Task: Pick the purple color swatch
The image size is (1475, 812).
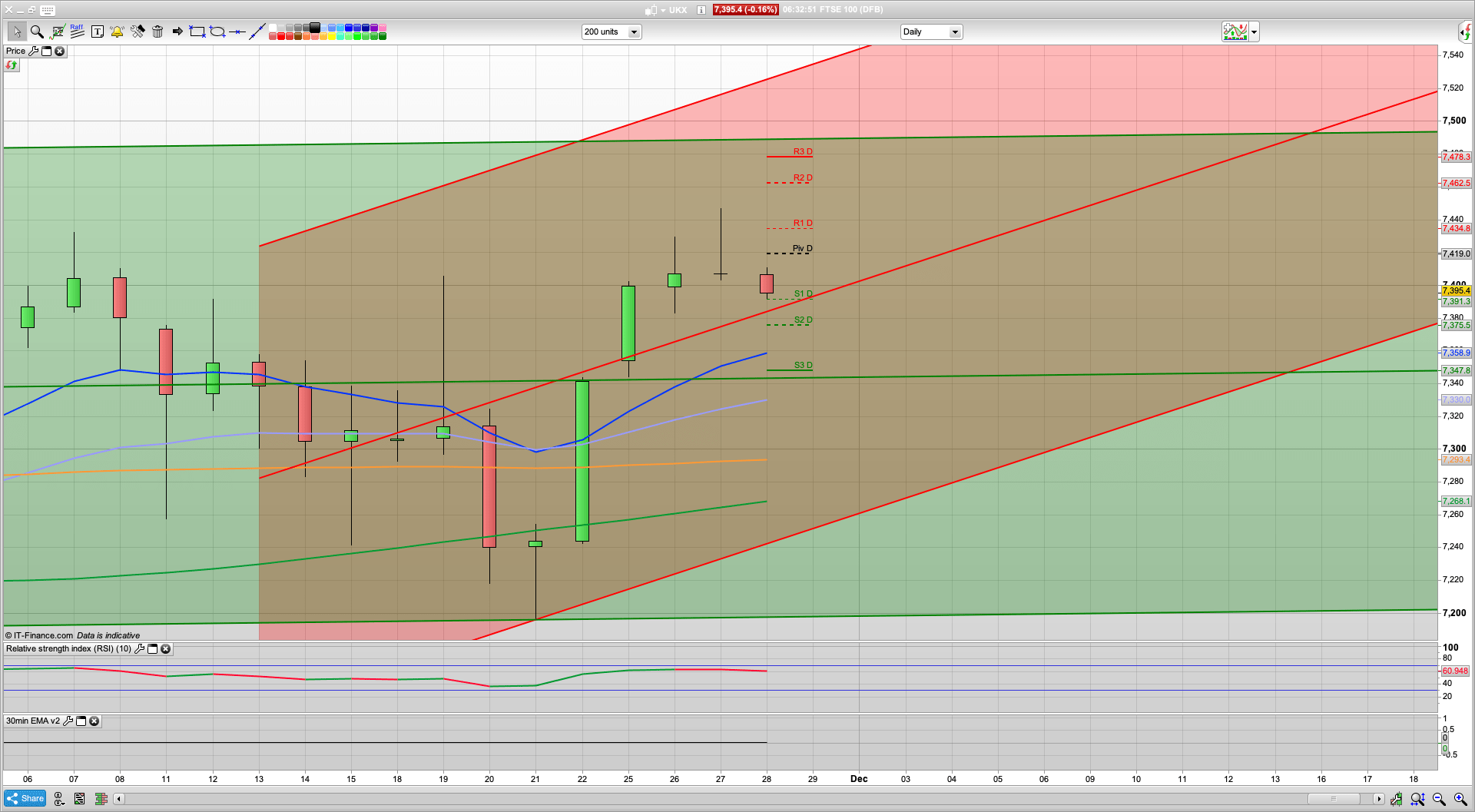Action: pos(374,28)
